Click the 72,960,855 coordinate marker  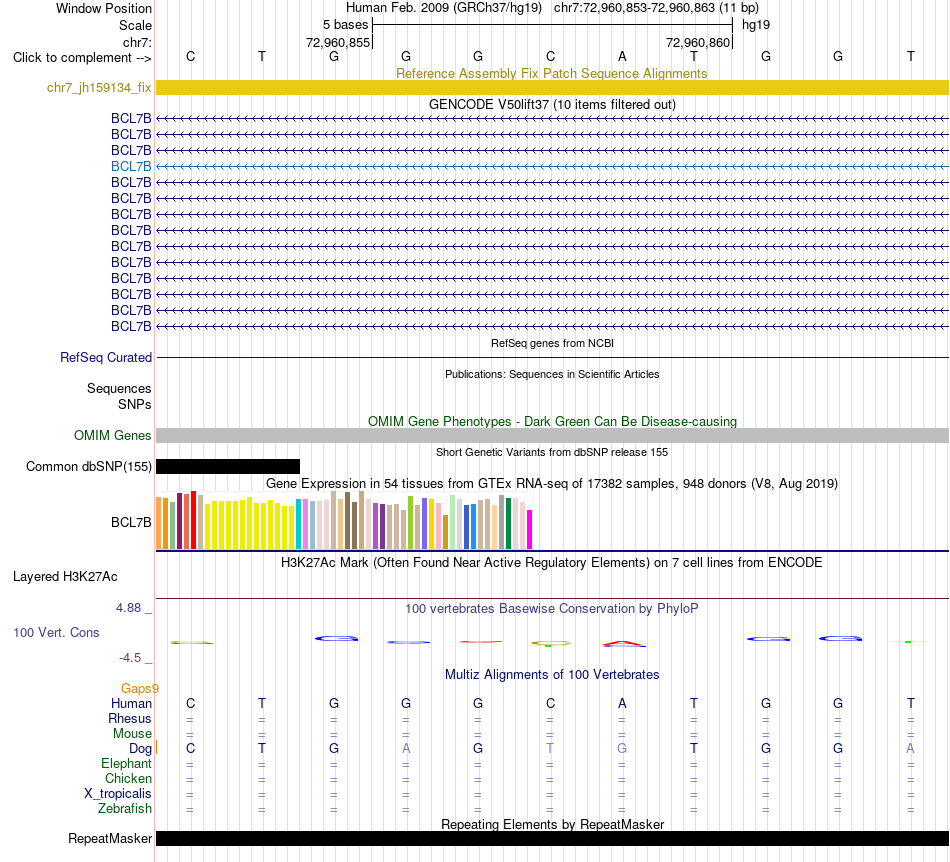[x=338, y=42]
